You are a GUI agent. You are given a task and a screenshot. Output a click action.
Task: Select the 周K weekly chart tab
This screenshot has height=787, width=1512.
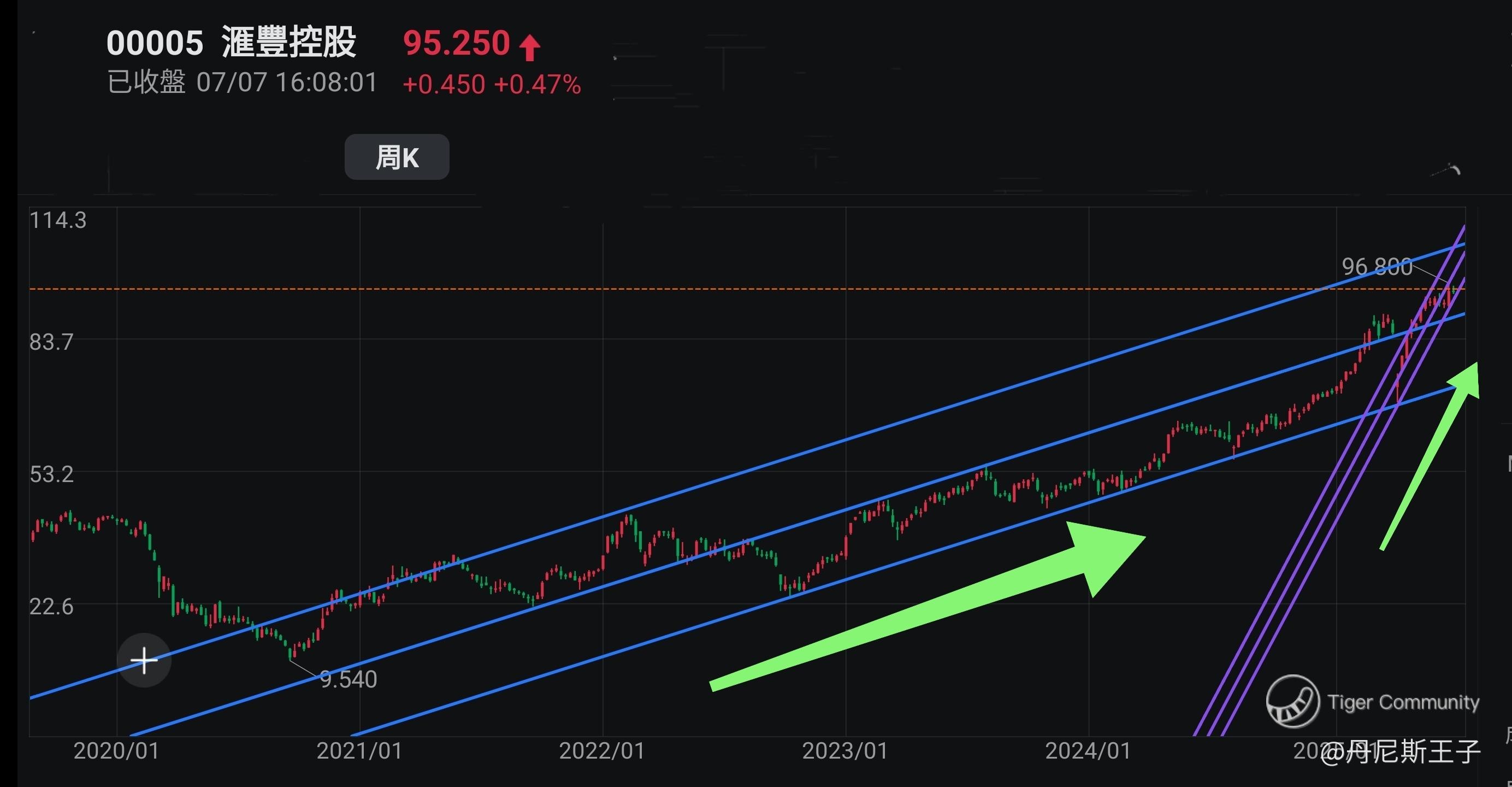pyautogui.click(x=397, y=157)
